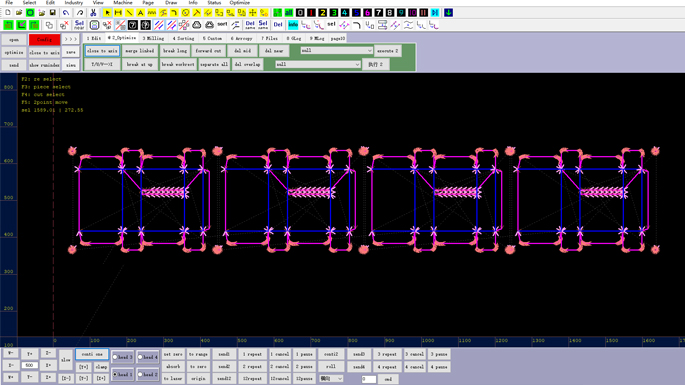The image size is (685, 385).
Task: Switch to the 1 Edit tab
Action: [93, 38]
